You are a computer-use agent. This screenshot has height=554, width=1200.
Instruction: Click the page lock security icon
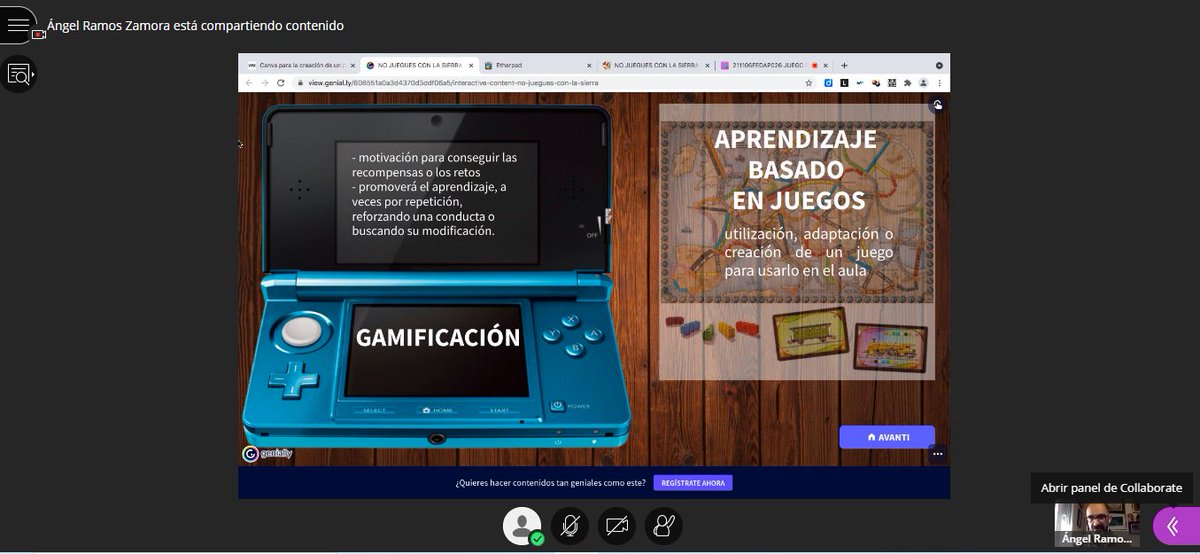click(300, 83)
